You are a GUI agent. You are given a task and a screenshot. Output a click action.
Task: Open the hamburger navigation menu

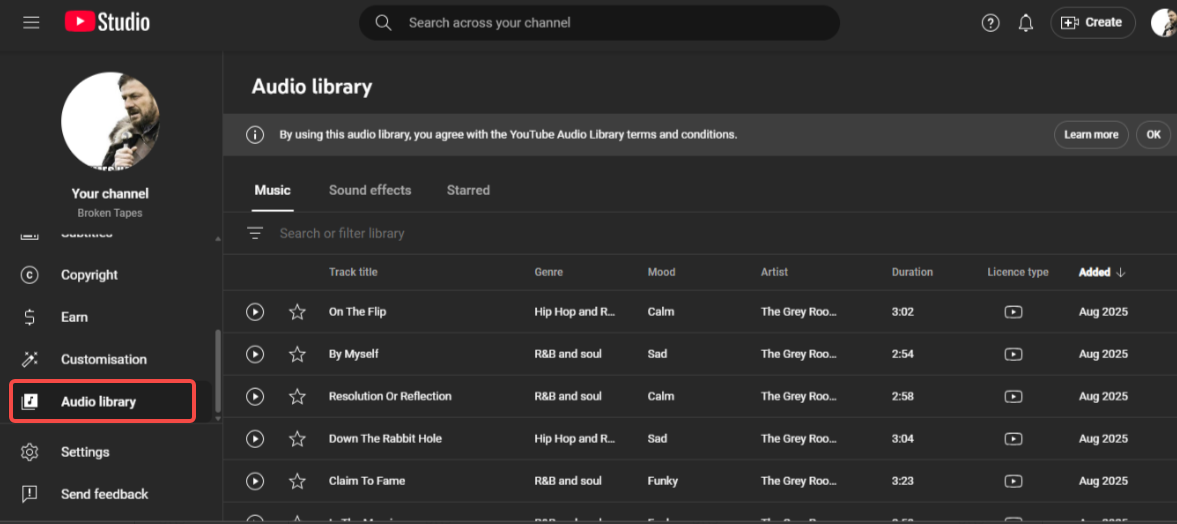point(31,22)
